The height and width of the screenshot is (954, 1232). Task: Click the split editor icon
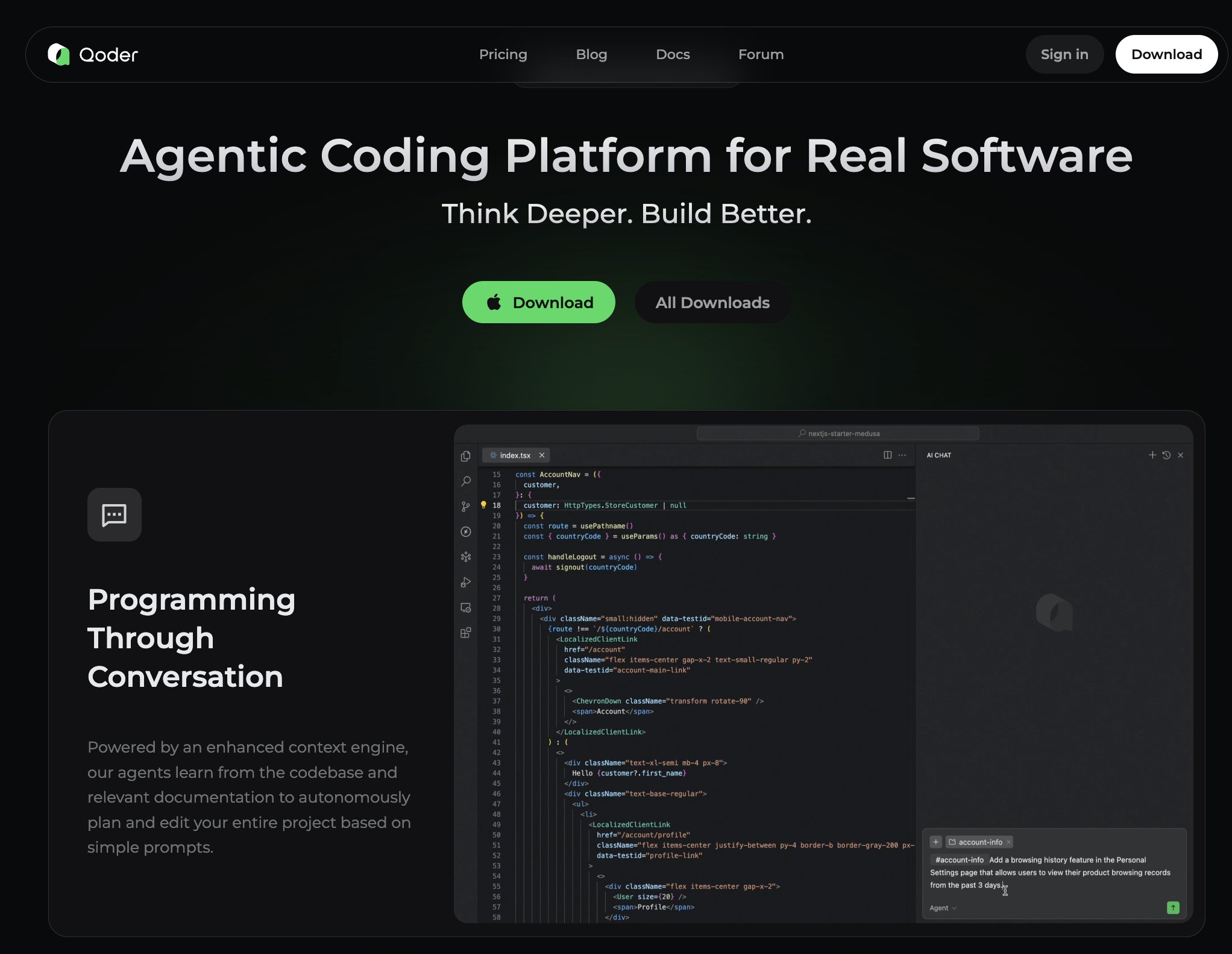click(x=887, y=455)
